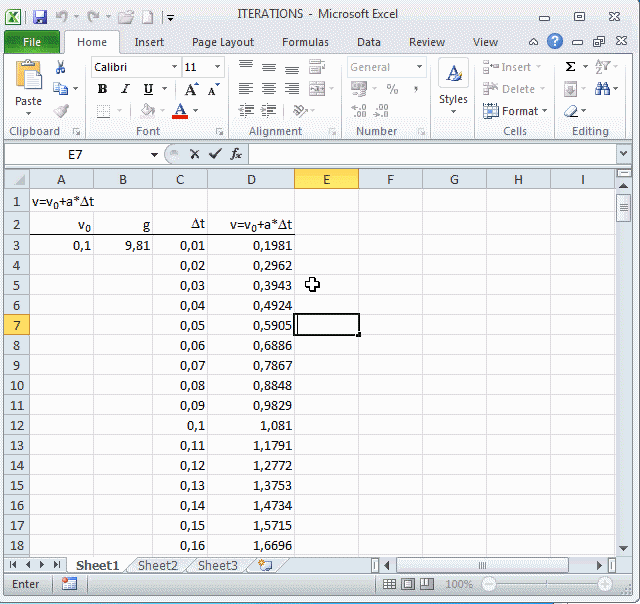The image size is (640, 604).
Task: Cancel the cell entry with X icon
Action: pyautogui.click(x=194, y=154)
